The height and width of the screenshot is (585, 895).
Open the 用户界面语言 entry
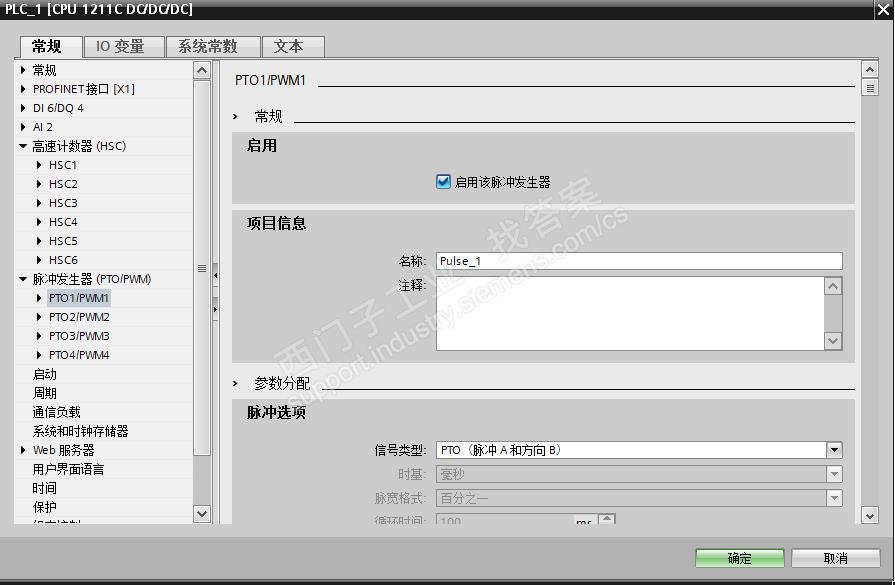[68, 469]
